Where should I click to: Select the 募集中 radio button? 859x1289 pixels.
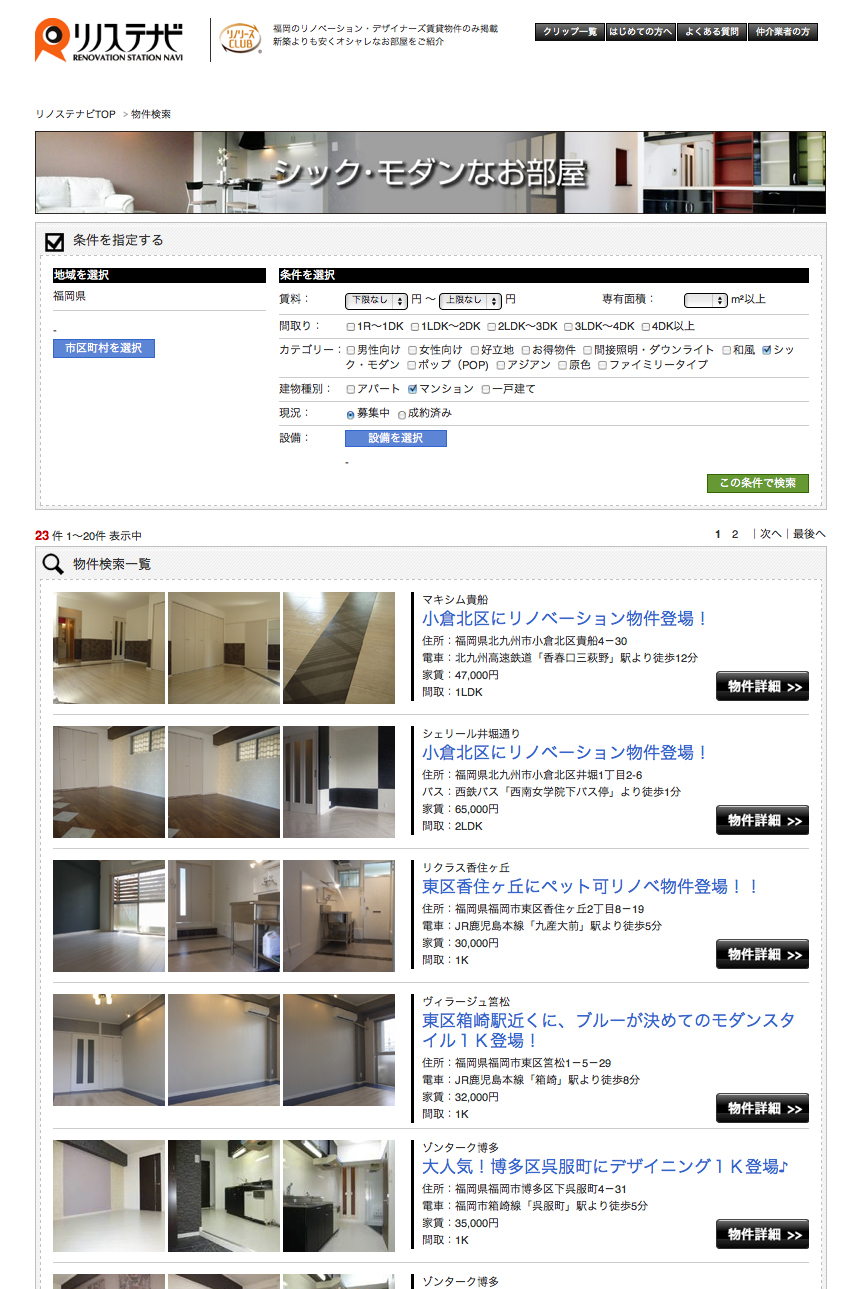click(350, 414)
